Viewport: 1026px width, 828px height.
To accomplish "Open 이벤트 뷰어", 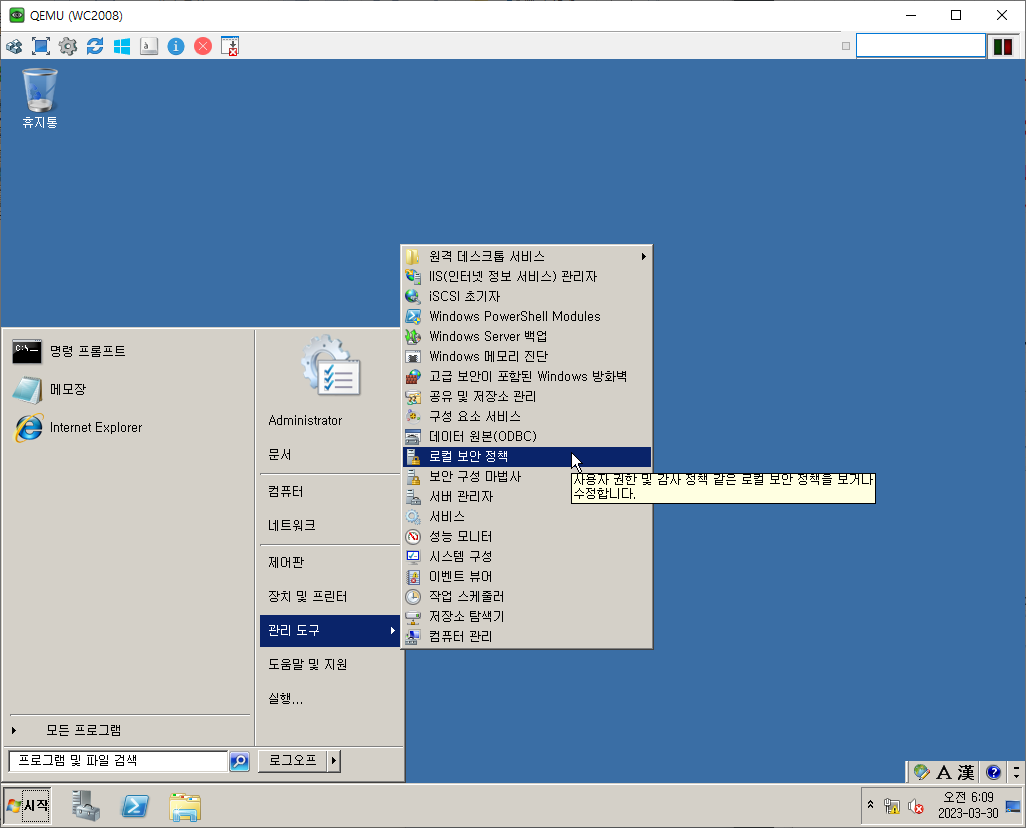I will tap(527, 577).
